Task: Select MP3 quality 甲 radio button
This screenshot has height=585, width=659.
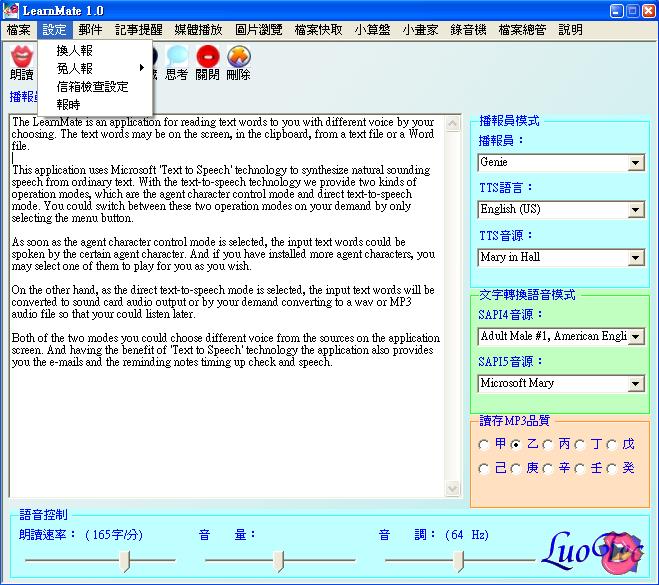Action: (484, 445)
